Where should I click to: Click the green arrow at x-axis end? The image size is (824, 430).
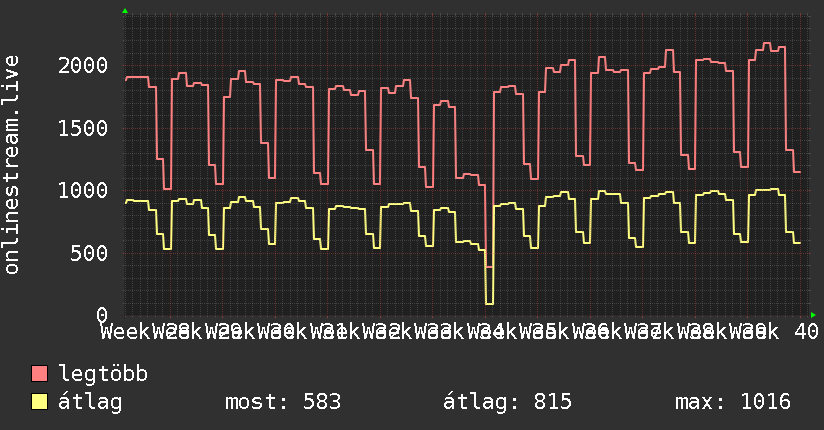(x=813, y=315)
